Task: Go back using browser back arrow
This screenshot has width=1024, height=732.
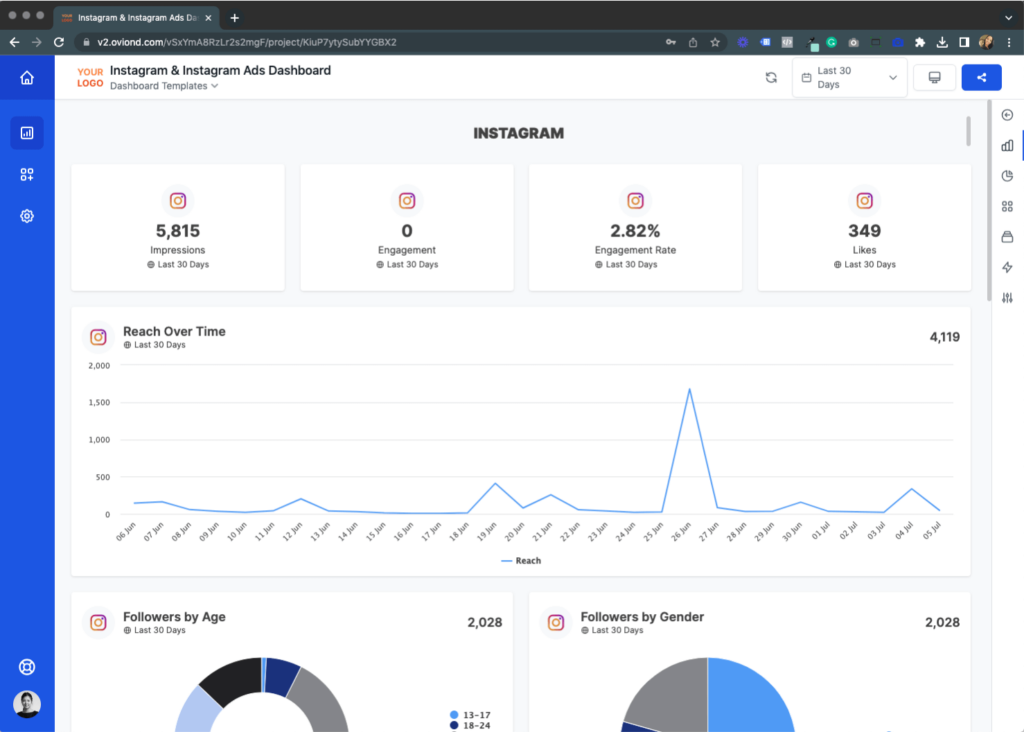Action: coord(14,42)
